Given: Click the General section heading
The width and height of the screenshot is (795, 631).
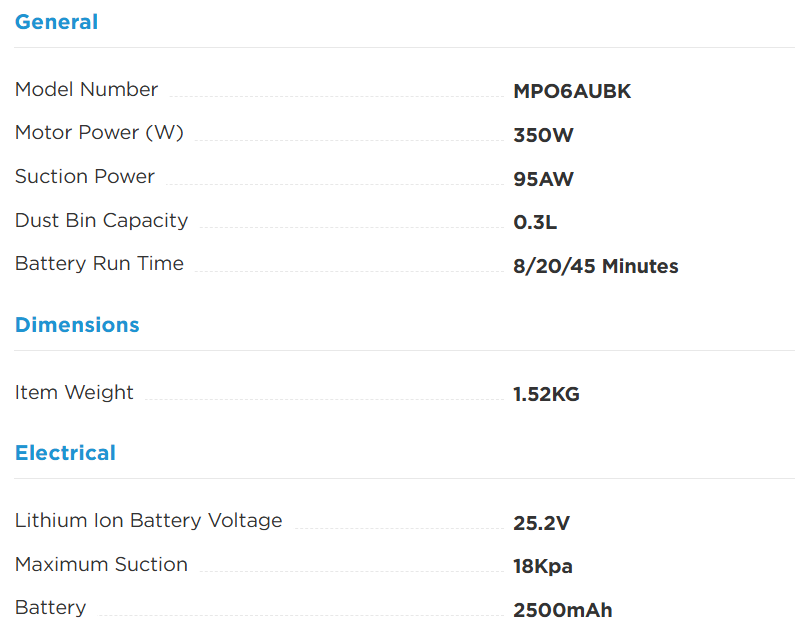Looking at the screenshot, I should (x=56, y=22).
